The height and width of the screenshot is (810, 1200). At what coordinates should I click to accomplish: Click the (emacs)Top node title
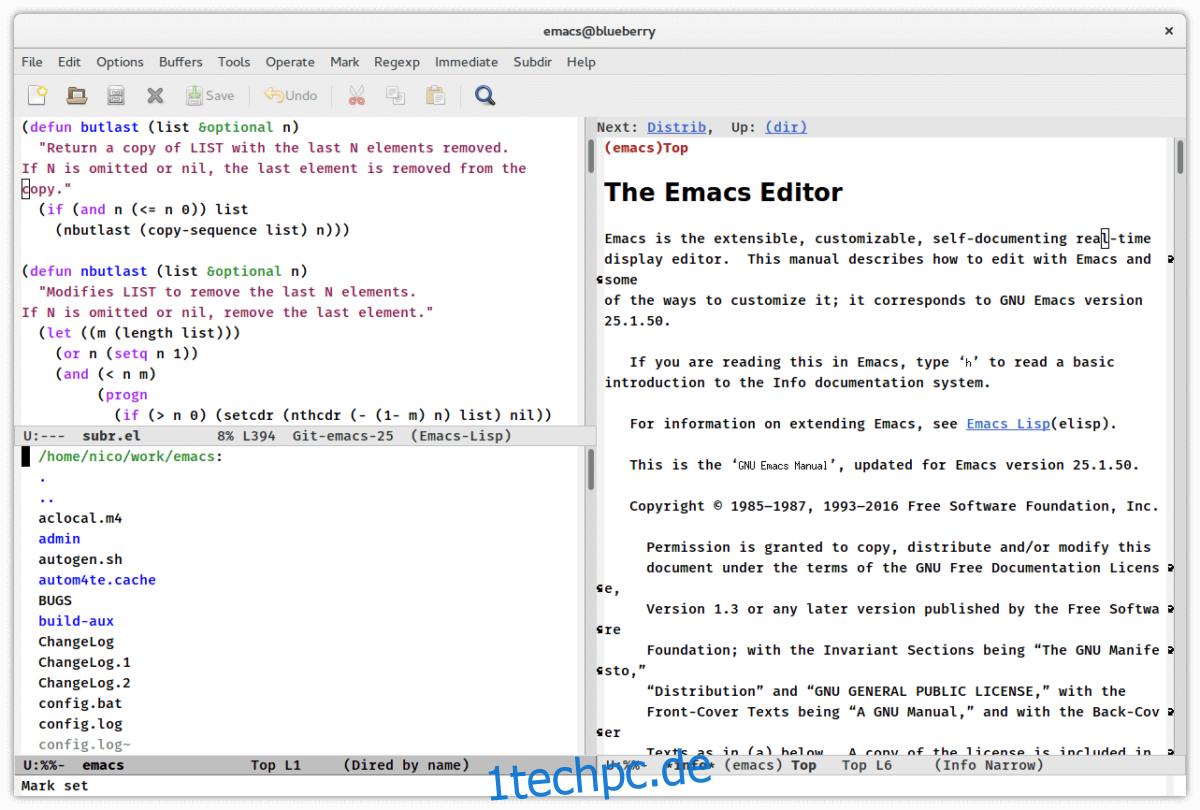click(x=646, y=148)
